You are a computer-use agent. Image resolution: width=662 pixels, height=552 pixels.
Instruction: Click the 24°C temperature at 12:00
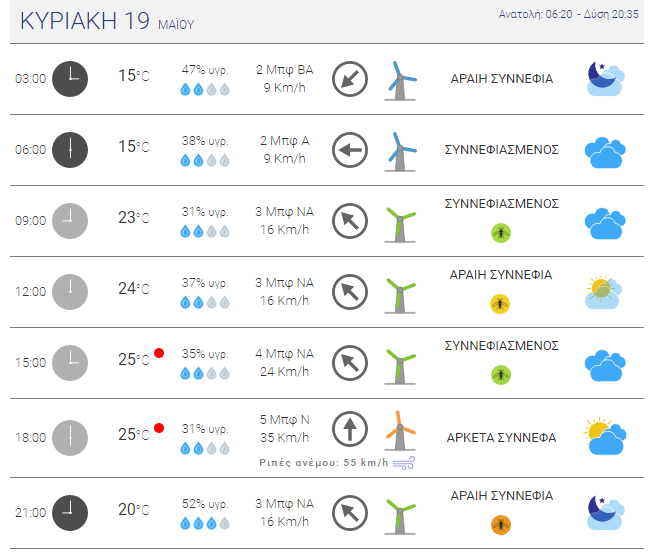pyautogui.click(x=133, y=289)
